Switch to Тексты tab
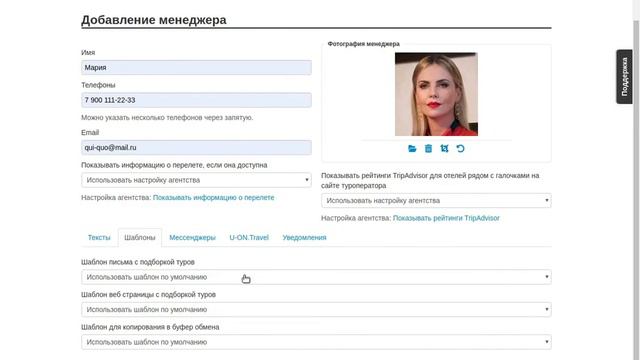The image size is (640, 360). [99, 238]
